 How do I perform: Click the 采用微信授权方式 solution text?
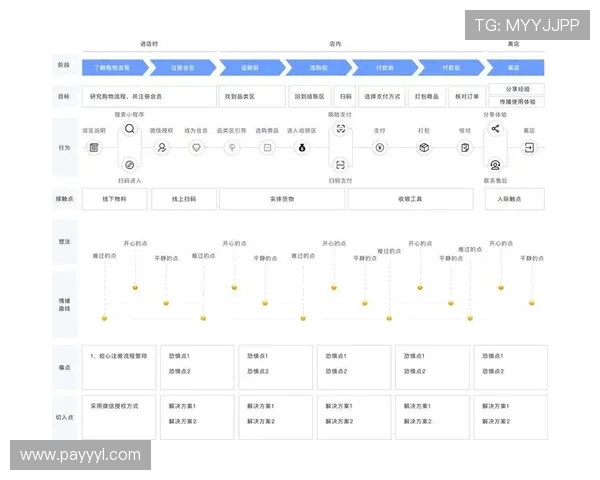click(114, 406)
